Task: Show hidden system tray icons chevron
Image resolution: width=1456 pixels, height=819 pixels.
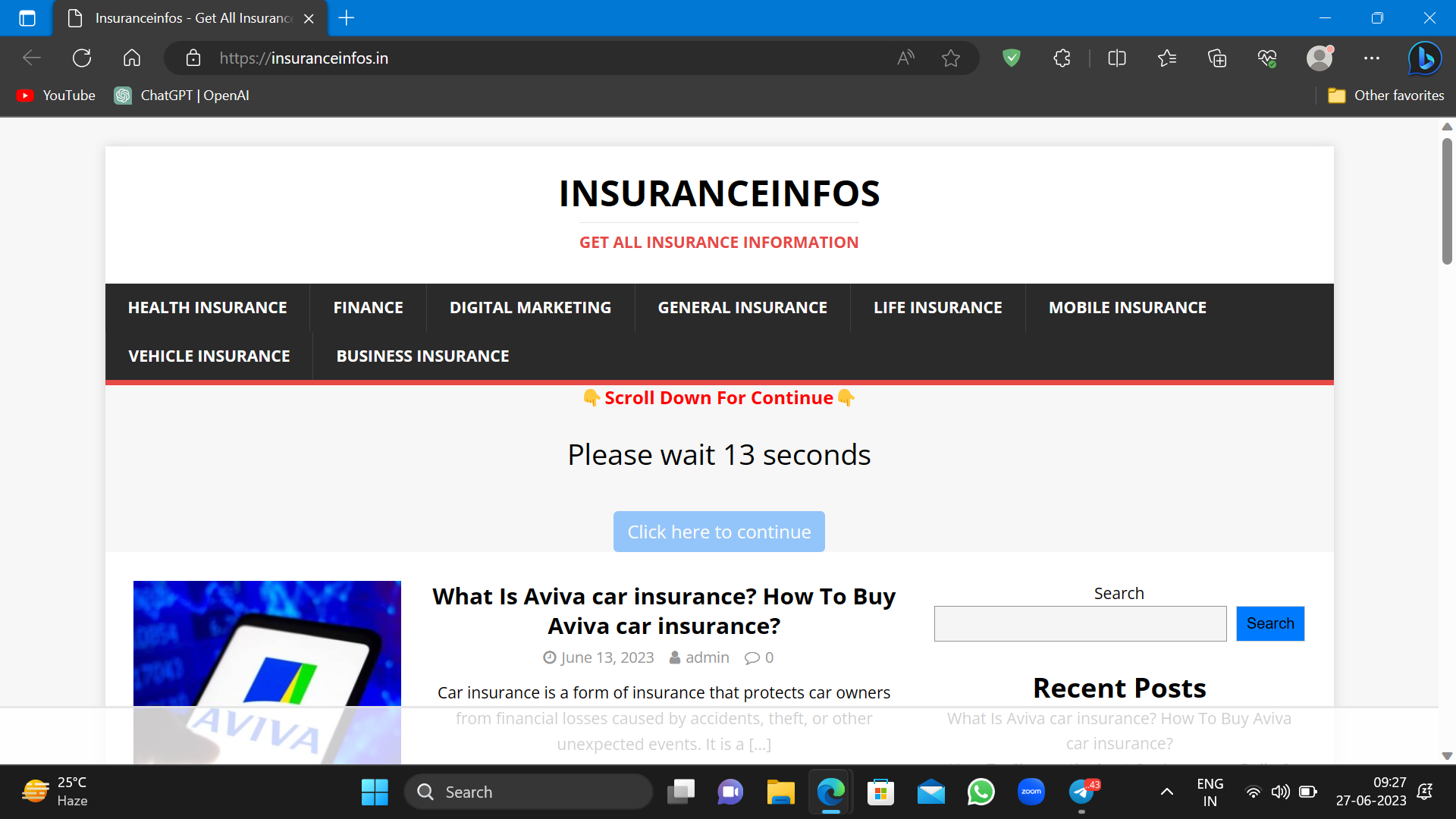Action: point(1167,792)
